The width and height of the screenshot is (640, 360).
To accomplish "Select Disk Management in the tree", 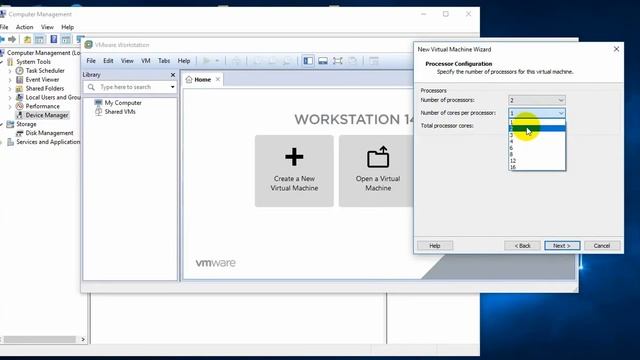I will [49, 133].
